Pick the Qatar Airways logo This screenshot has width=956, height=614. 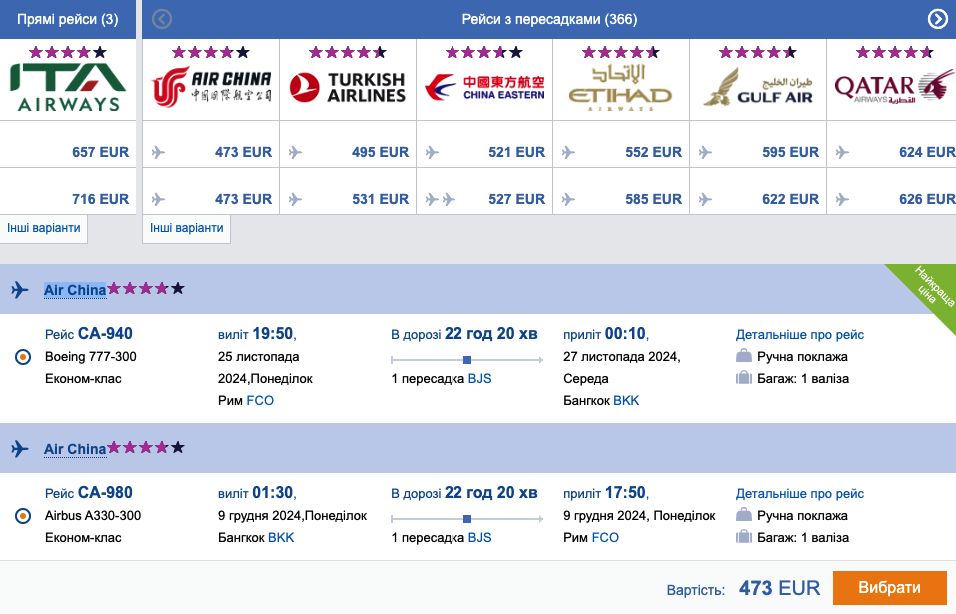tap(893, 88)
